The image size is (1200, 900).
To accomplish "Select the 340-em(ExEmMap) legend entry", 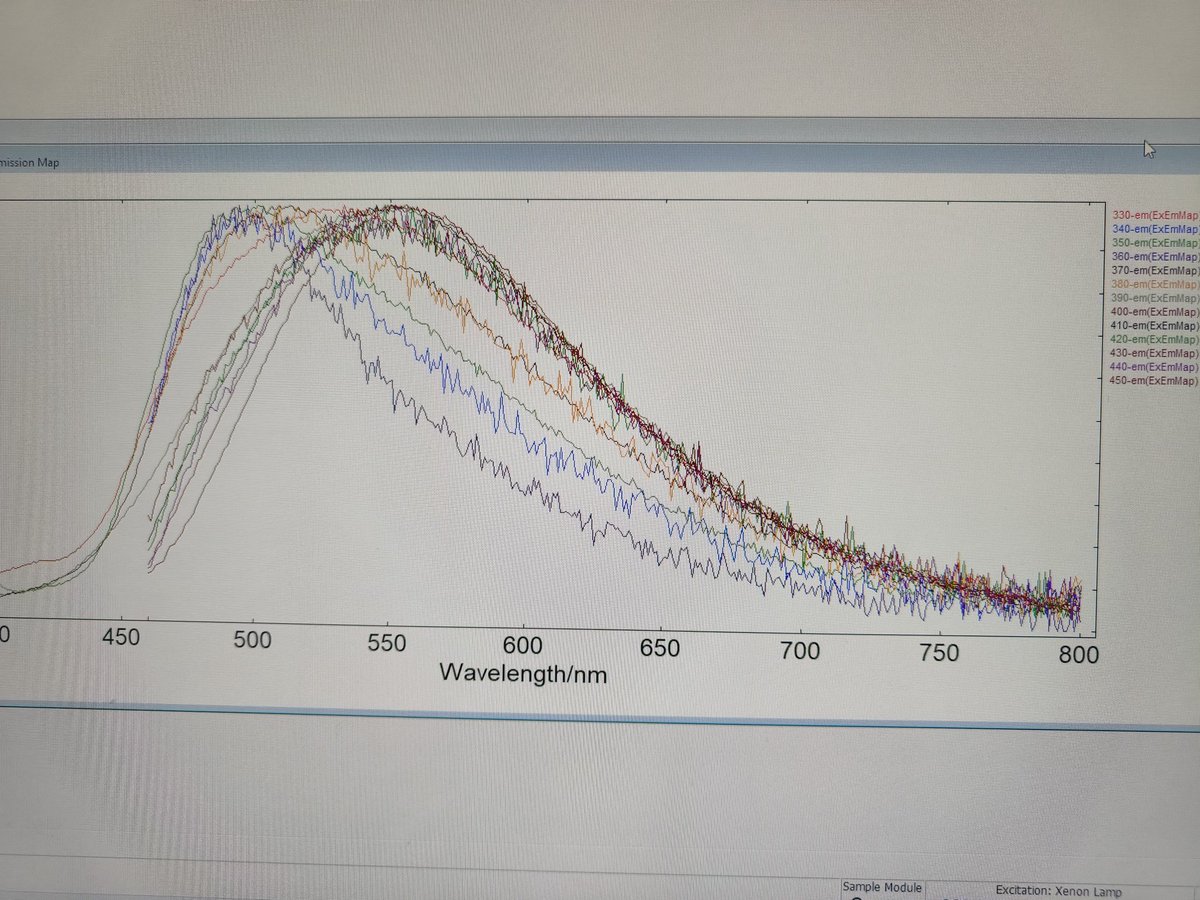I will [x=1154, y=229].
